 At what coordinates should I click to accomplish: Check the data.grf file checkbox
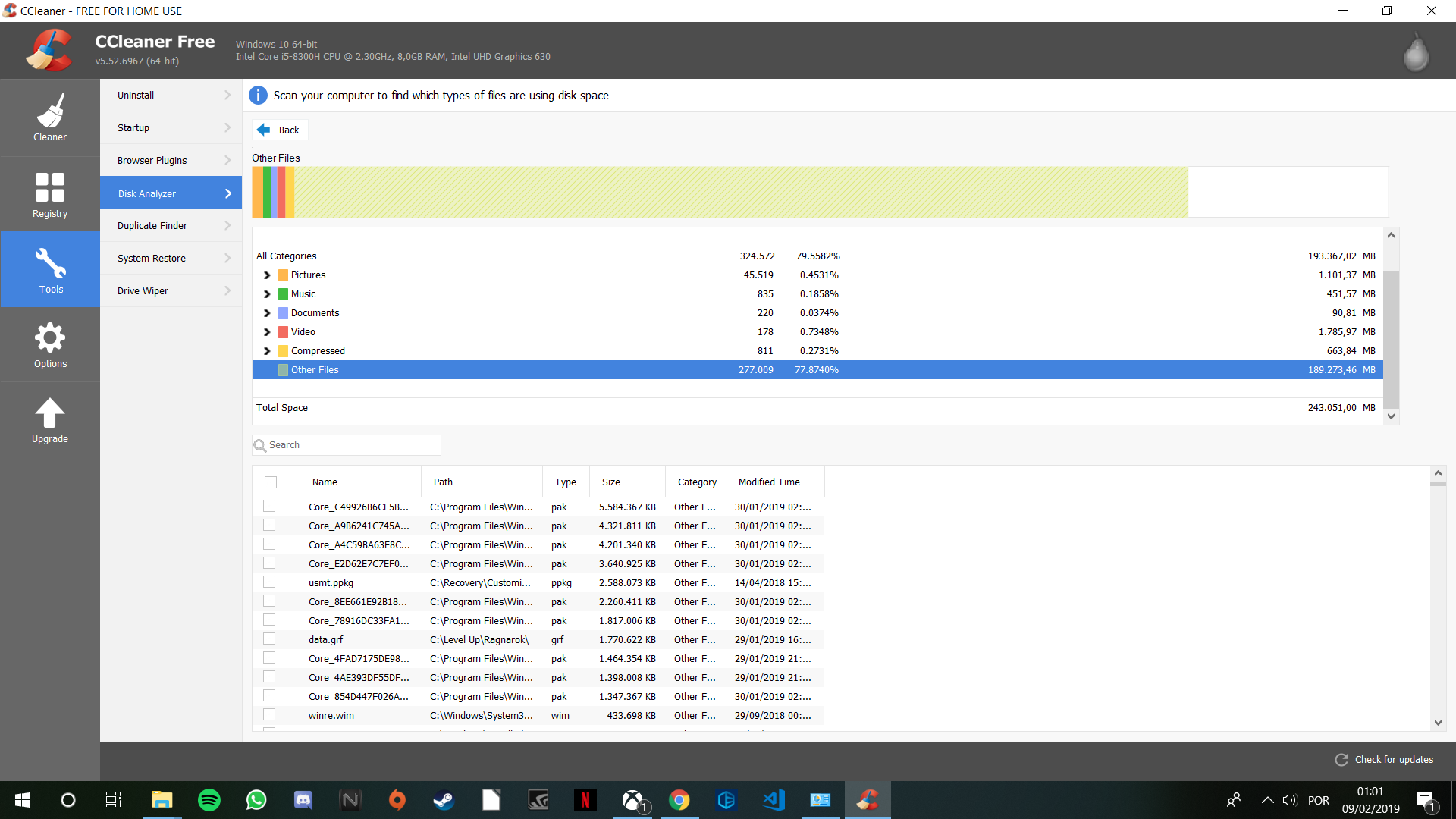pos(269,639)
